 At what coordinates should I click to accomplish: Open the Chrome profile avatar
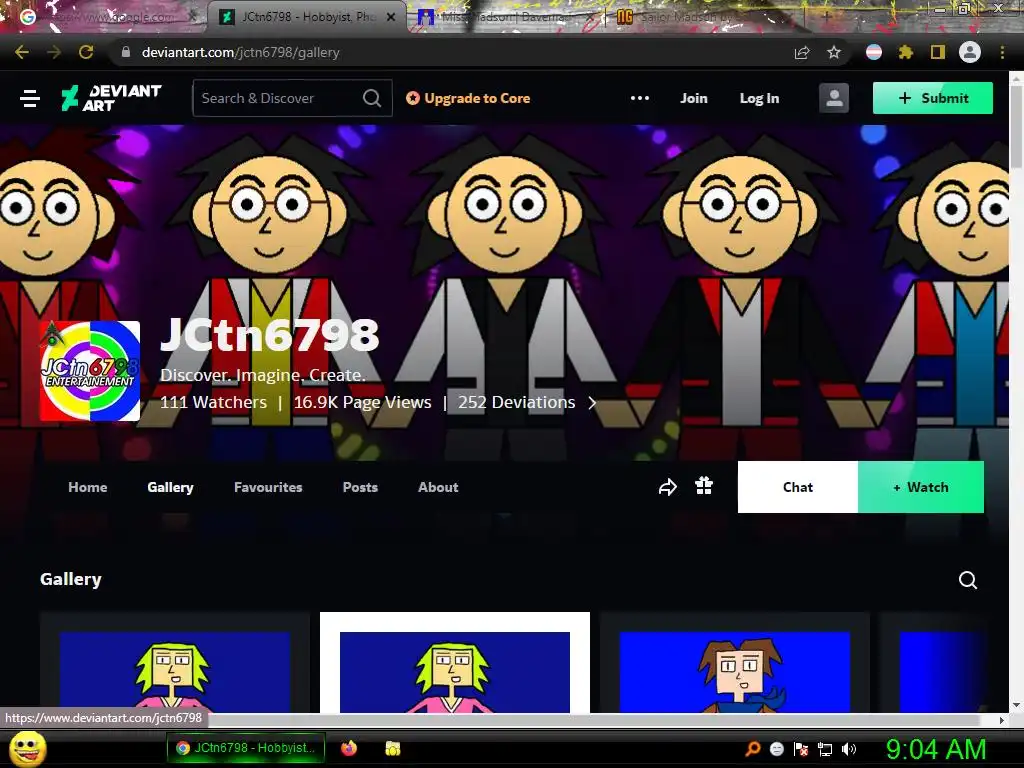tap(970, 52)
